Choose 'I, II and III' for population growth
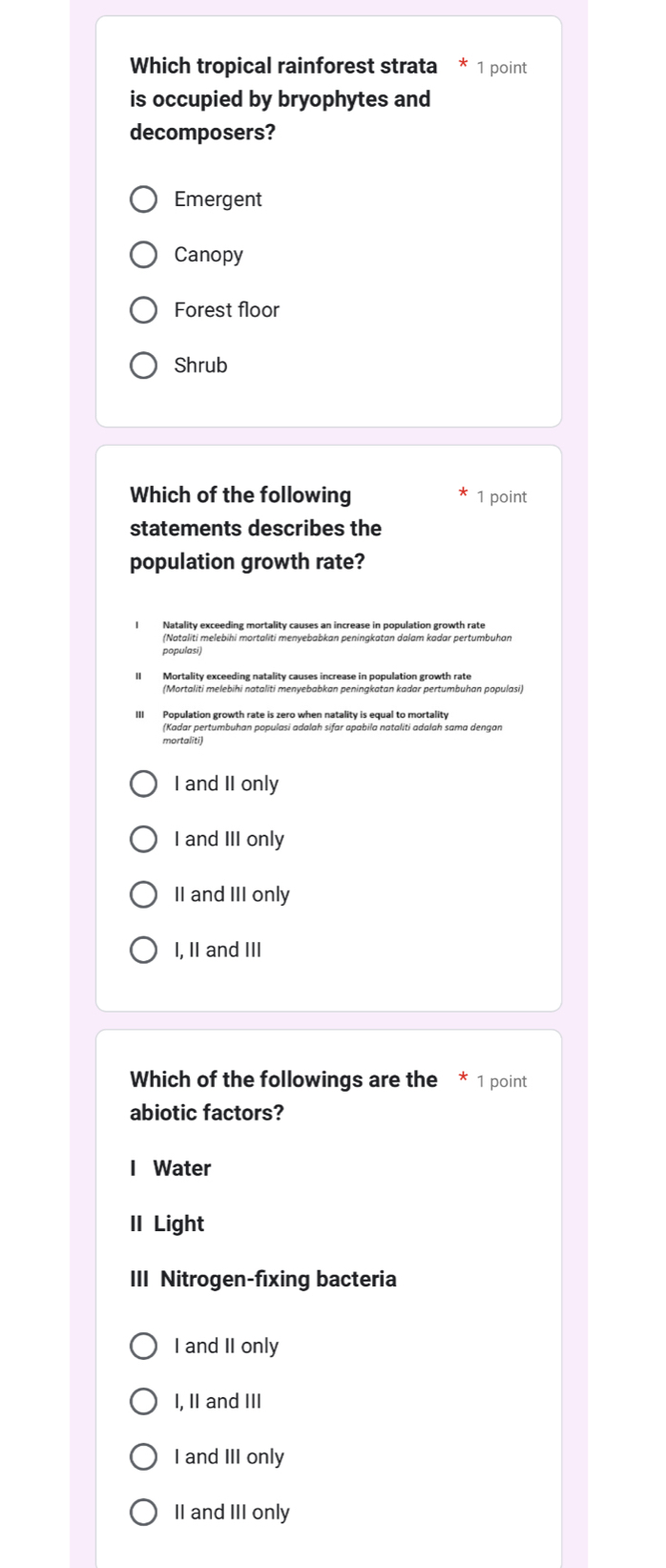 pyautogui.click(x=143, y=951)
